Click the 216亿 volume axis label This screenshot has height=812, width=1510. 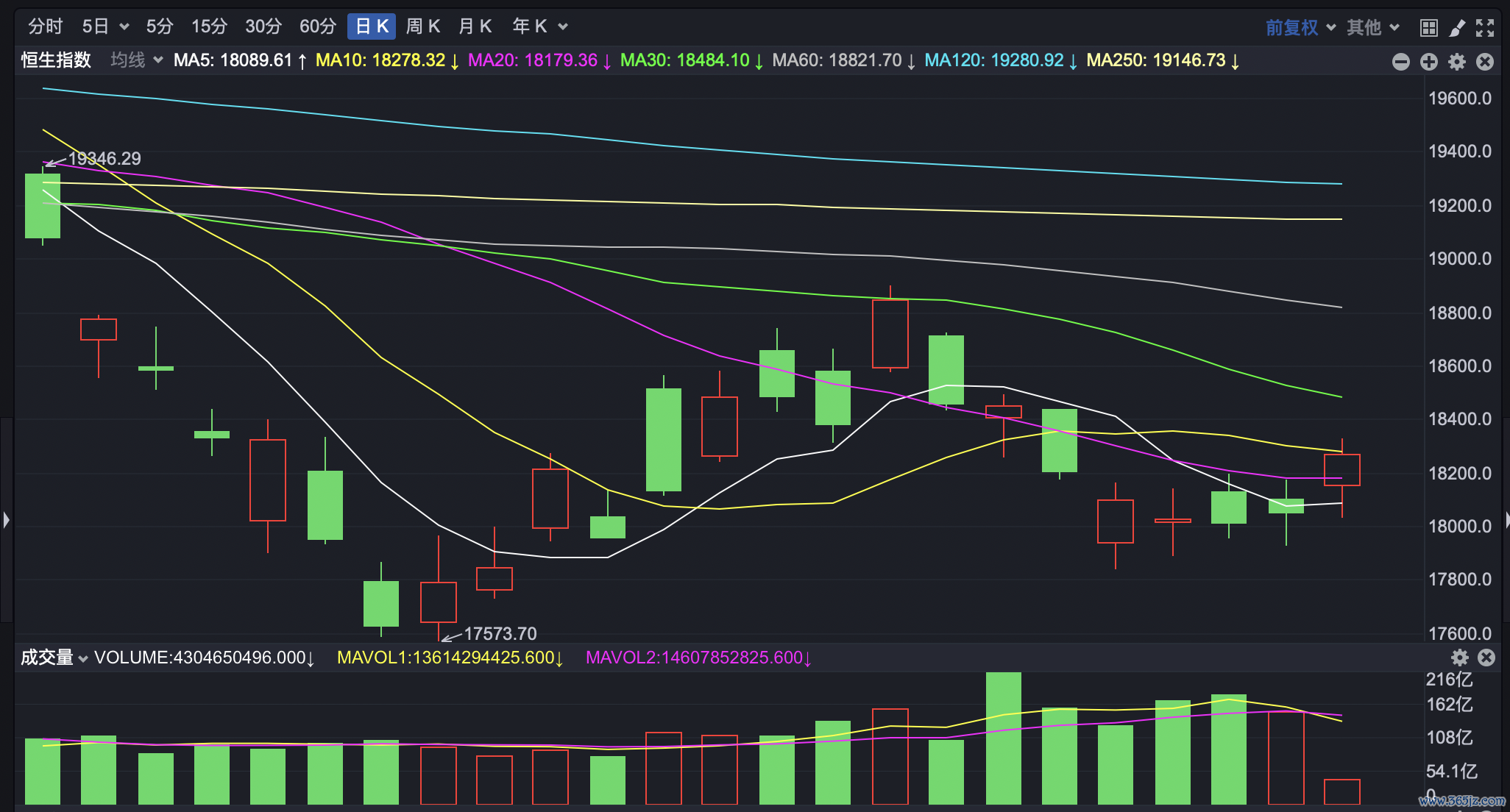tap(1450, 680)
